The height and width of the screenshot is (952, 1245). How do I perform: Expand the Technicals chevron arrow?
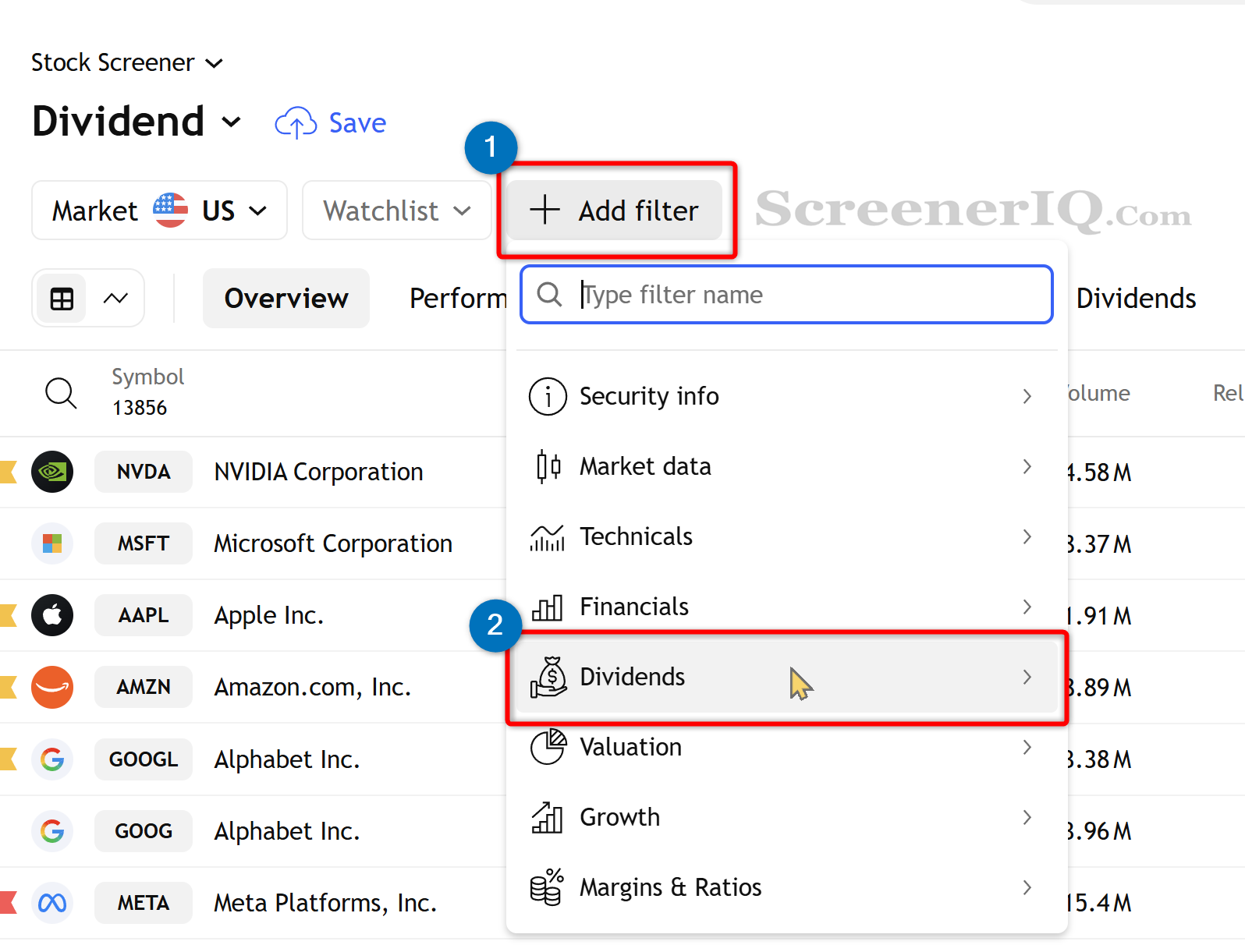(1027, 536)
